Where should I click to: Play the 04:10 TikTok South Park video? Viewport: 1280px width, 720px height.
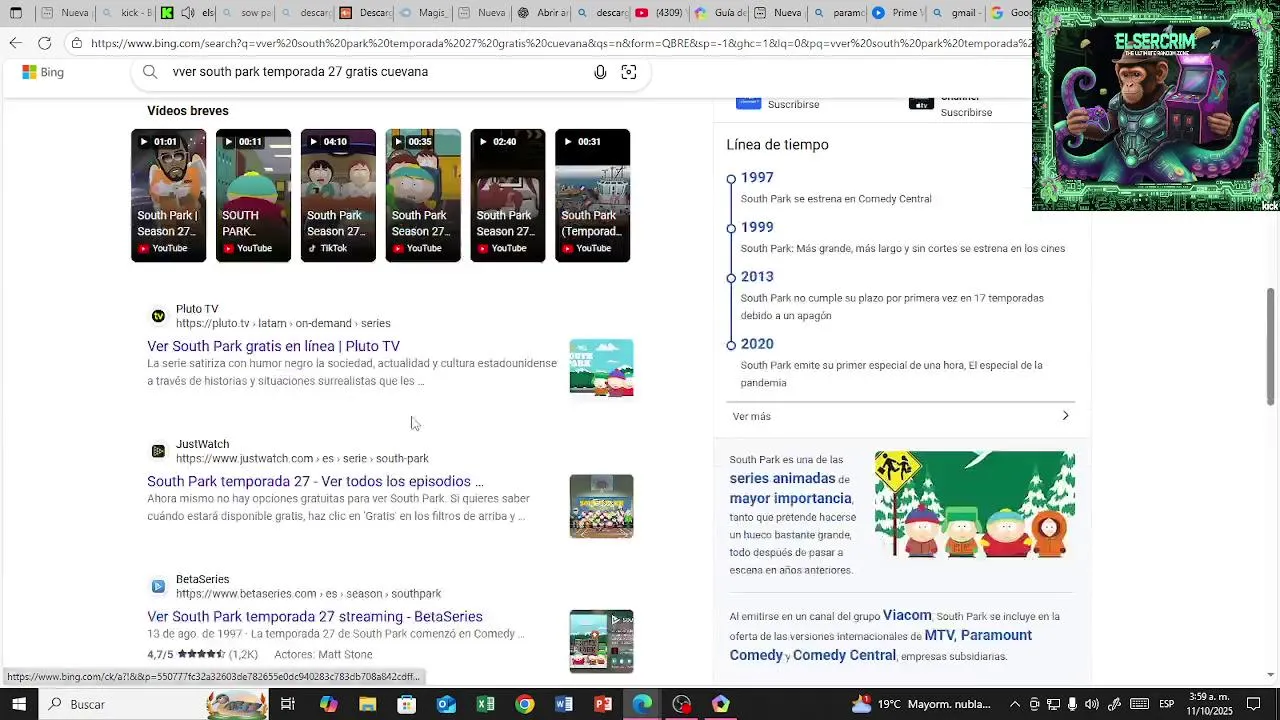pyautogui.click(x=338, y=195)
